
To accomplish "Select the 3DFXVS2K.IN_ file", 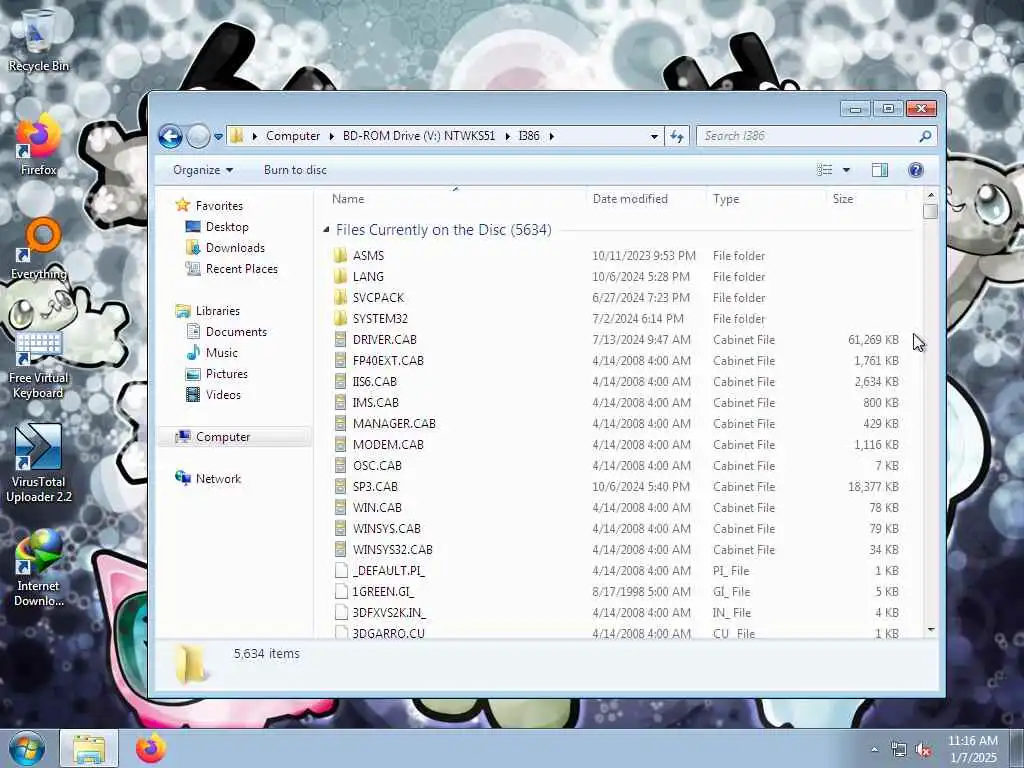I will tap(389, 613).
